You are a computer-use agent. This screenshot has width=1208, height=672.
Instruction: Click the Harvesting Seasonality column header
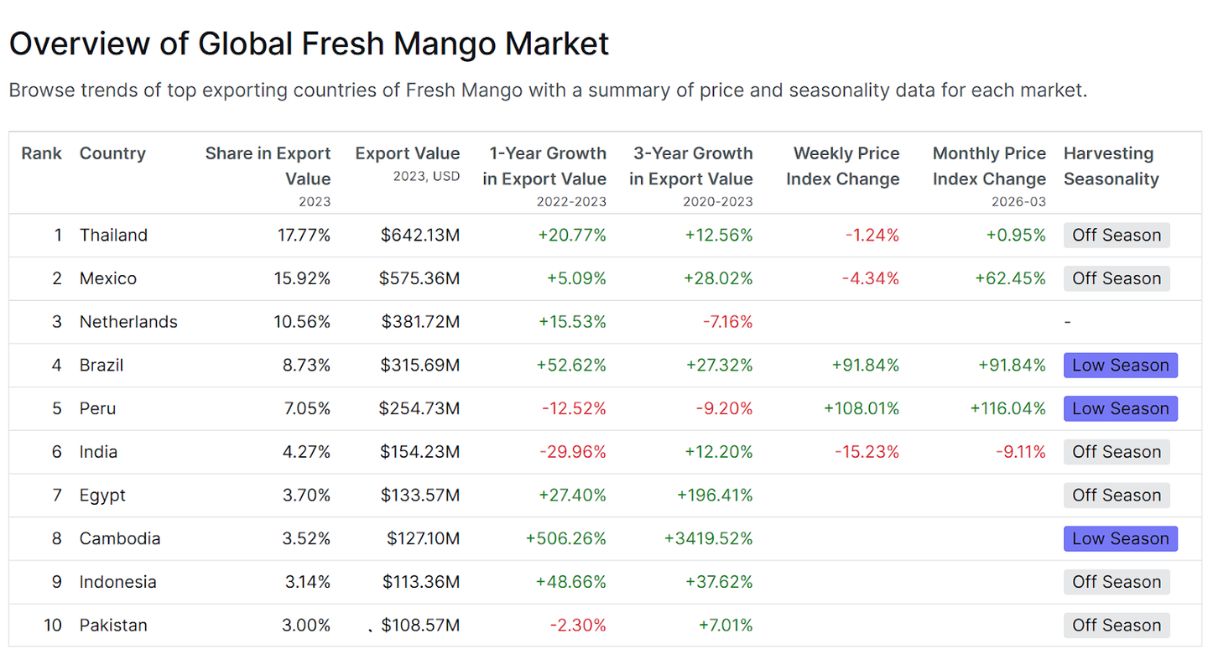(x=1110, y=166)
